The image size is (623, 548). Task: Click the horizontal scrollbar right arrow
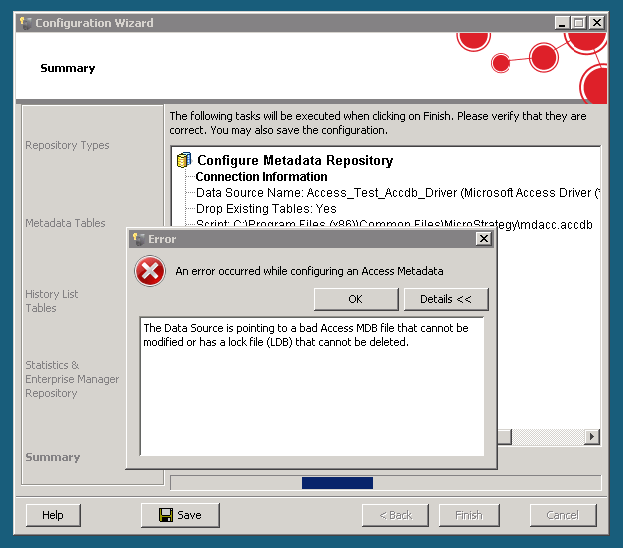click(592, 436)
